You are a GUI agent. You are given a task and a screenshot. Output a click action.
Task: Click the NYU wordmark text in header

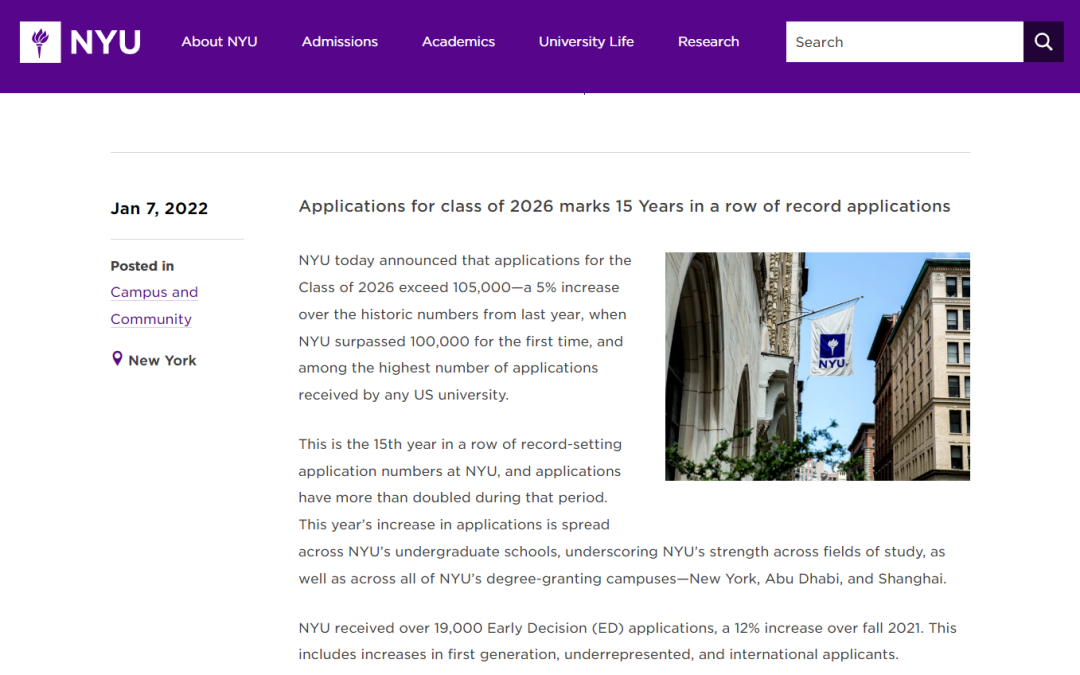(x=105, y=42)
